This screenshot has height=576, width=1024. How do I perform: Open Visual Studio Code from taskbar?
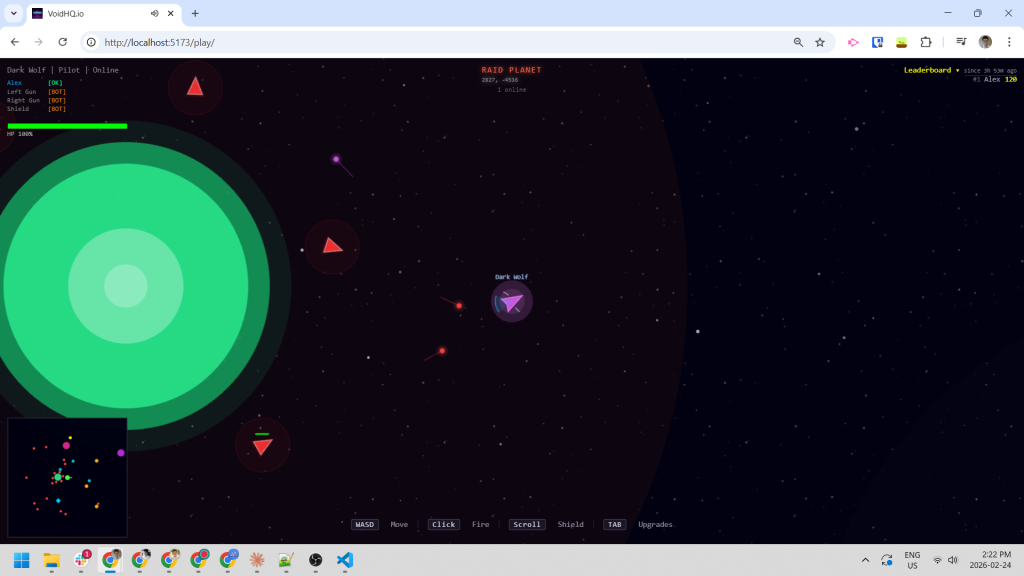point(345,560)
